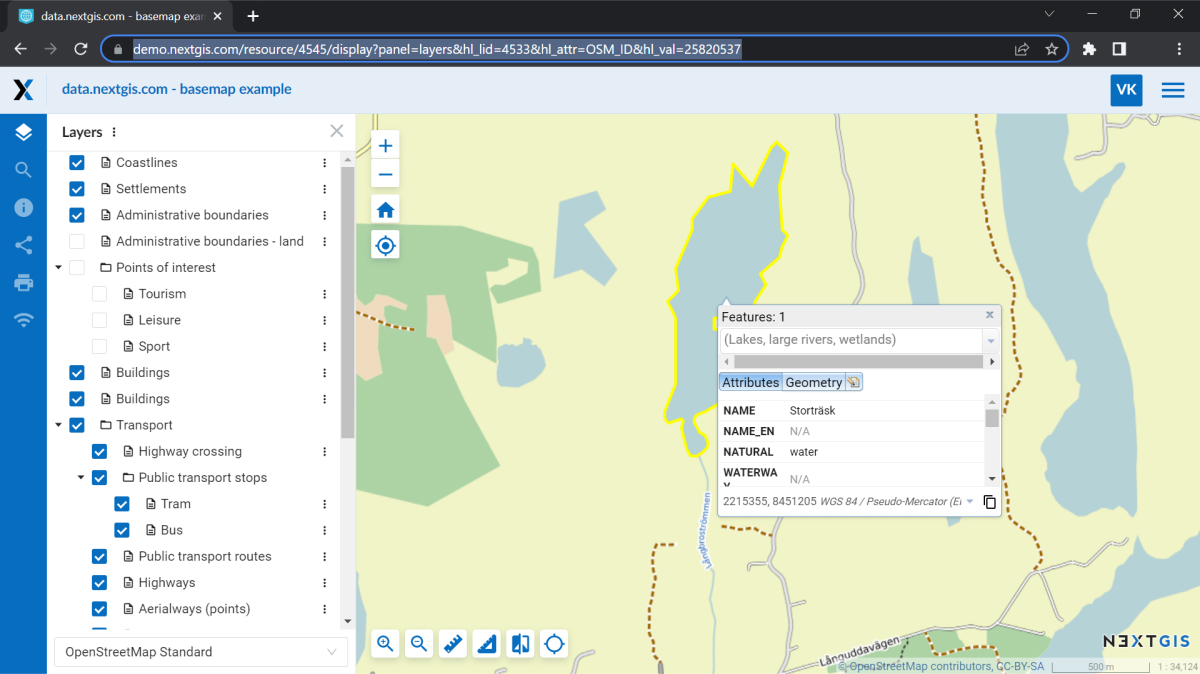This screenshot has height=674, width=1200.
Task: Select the Search tool in the sidebar
Action: click(23, 169)
